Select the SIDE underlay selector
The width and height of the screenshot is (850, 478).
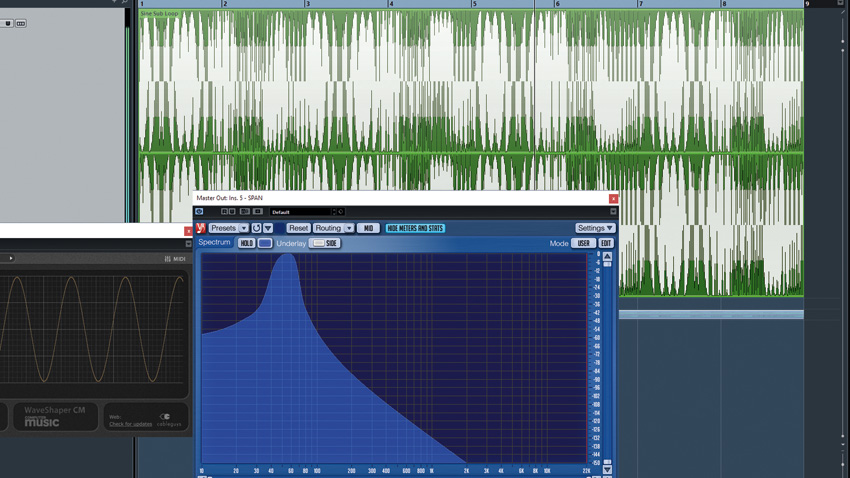coord(325,243)
